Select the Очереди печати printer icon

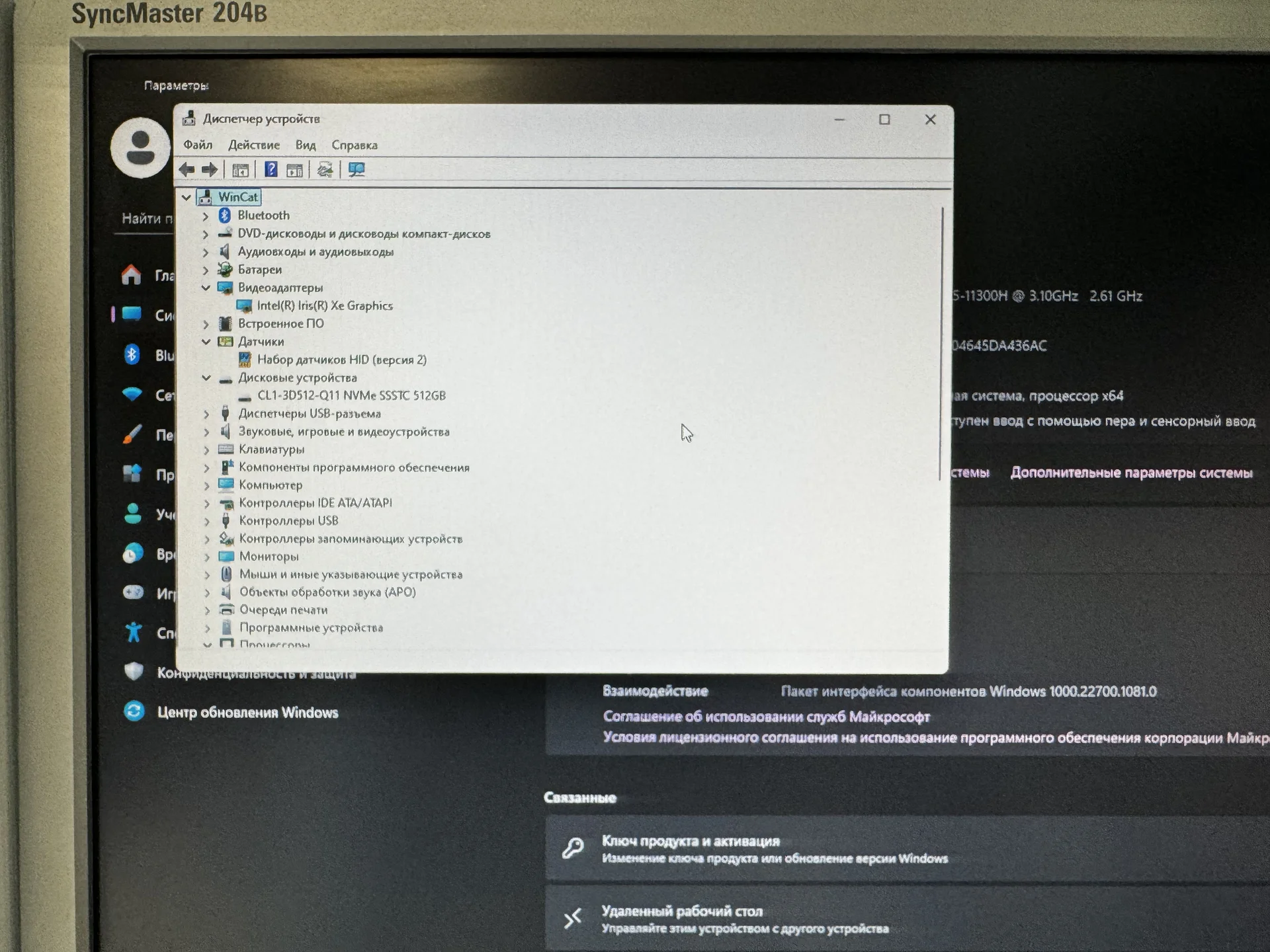pos(227,610)
